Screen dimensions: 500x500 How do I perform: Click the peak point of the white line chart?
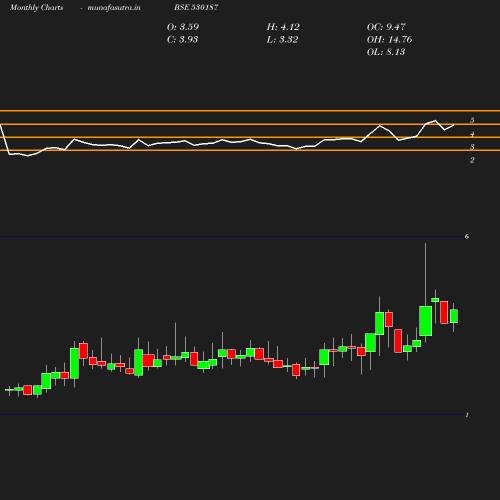(x=435, y=121)
